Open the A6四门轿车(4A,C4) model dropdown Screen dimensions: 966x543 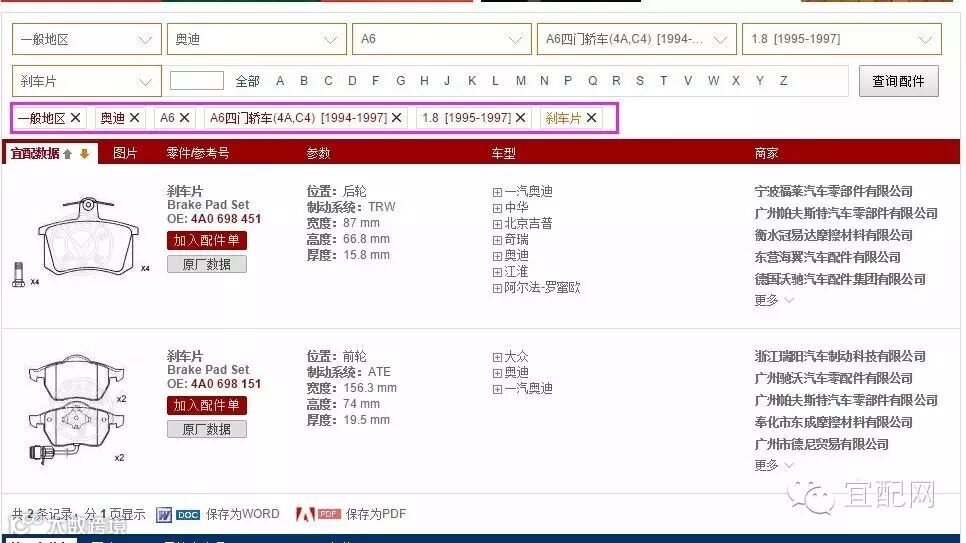click(637, 39)
